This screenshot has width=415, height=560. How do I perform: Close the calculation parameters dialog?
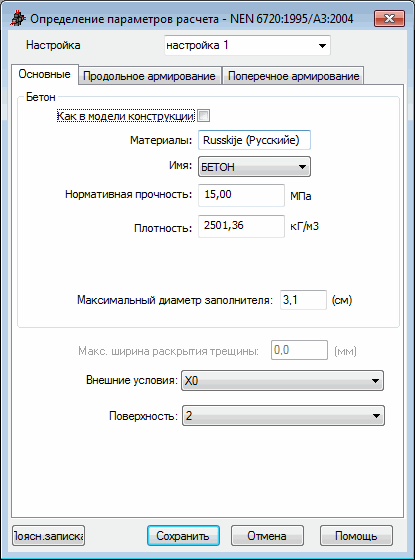coord(389,18)
